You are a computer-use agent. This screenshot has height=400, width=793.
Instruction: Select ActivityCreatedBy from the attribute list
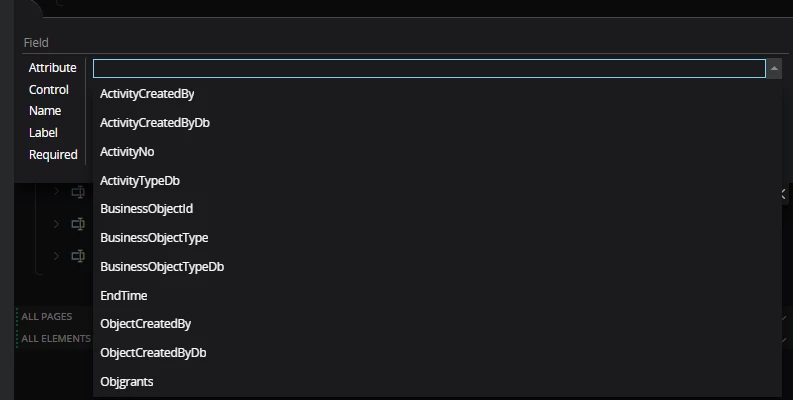[147, 94]
